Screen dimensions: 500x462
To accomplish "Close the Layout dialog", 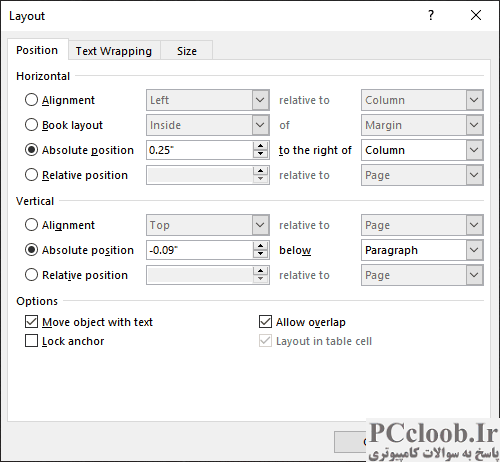I will 476,15.
